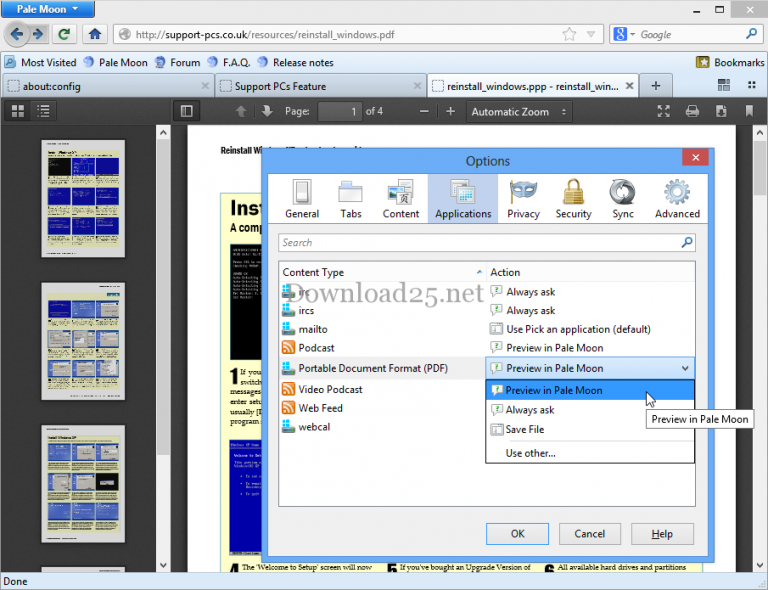Open the tab groups icon
This screenshot has width=768, height=590.
tap(723, 85)
